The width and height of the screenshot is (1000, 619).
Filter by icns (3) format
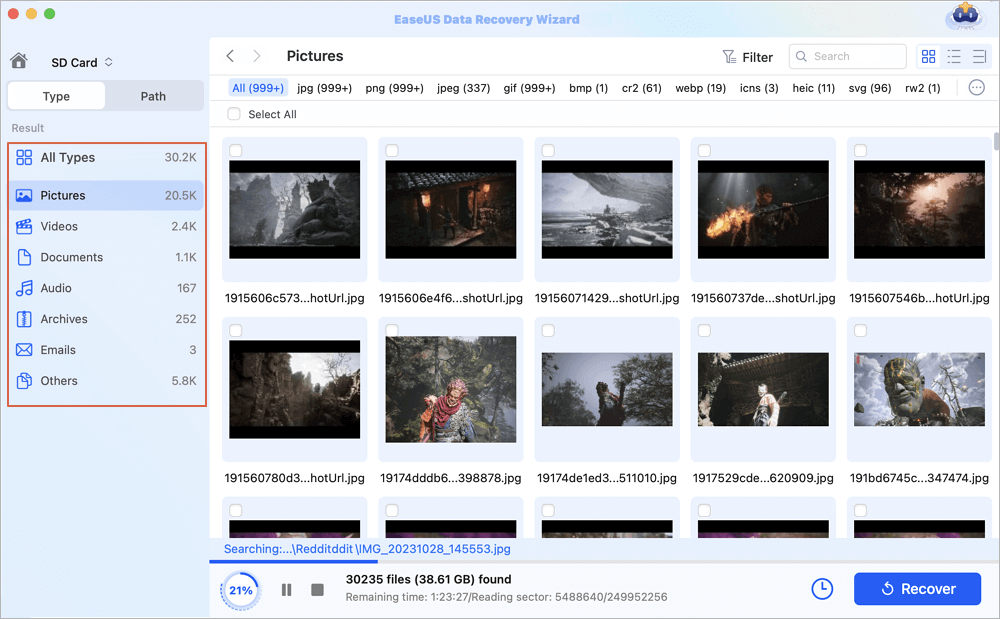point(759,88)
